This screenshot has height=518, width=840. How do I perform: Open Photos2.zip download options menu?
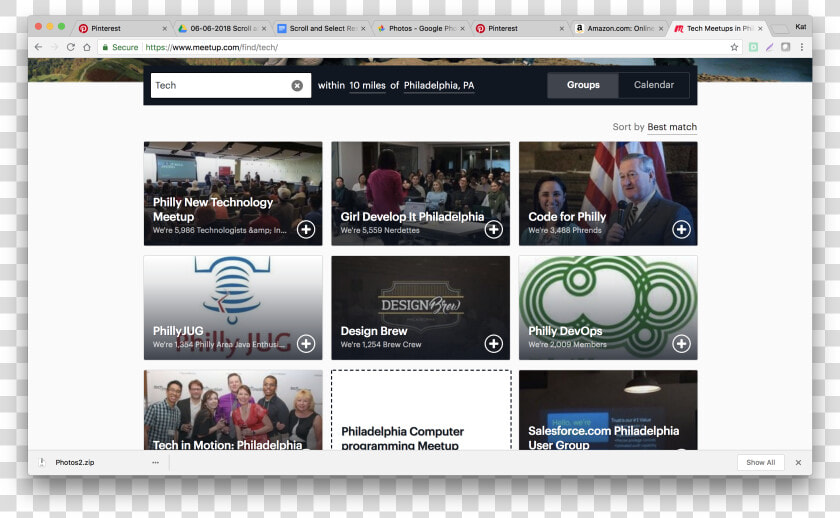point(155,462)
